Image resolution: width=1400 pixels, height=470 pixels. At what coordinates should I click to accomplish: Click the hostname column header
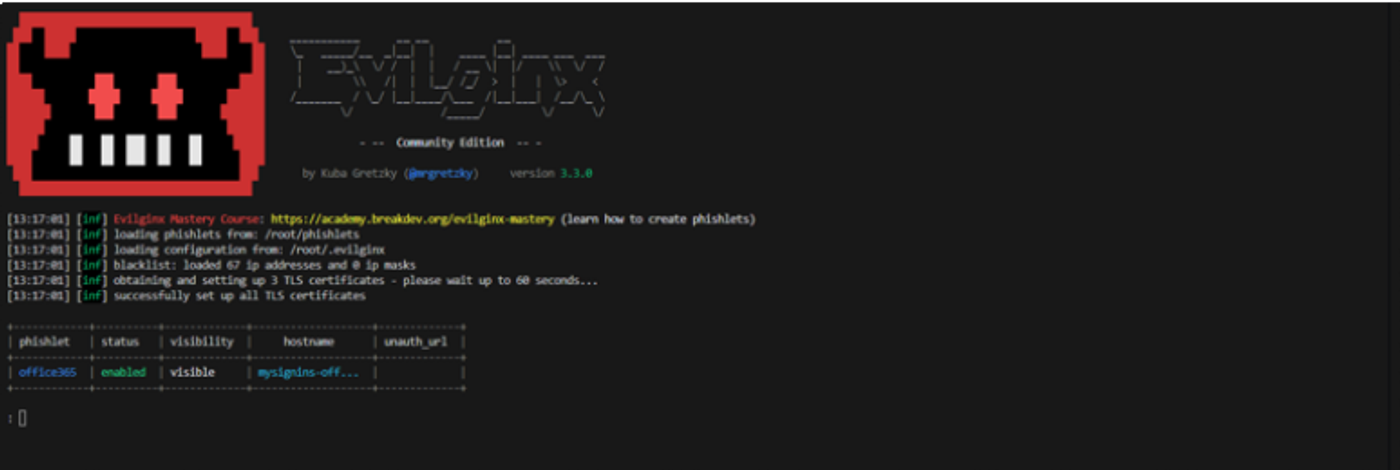pos(308,342)
